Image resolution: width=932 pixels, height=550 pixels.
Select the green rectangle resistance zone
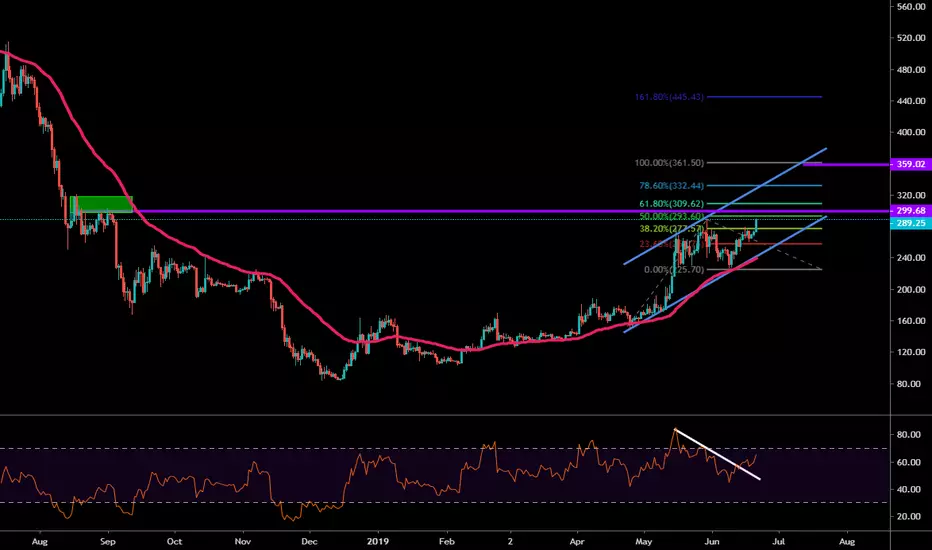101,204
